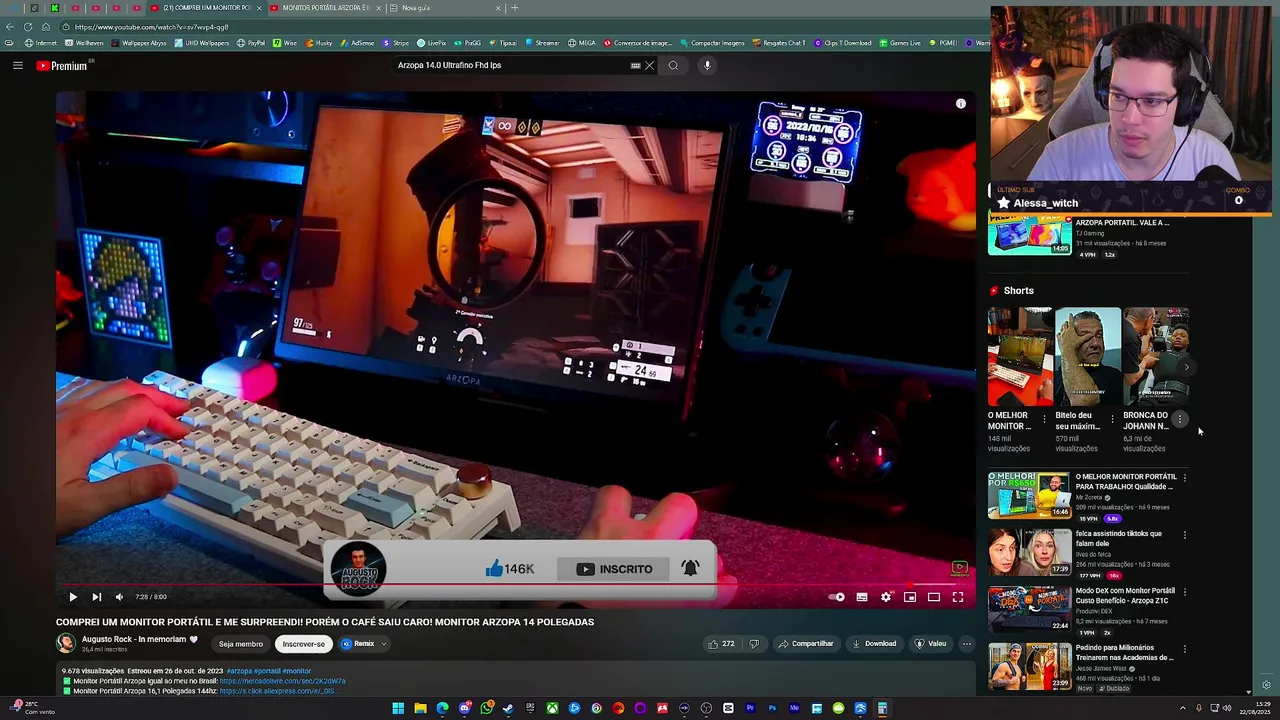1280x720 pixels.
Task: Clear the YouTube search box text
Action: 649,66
